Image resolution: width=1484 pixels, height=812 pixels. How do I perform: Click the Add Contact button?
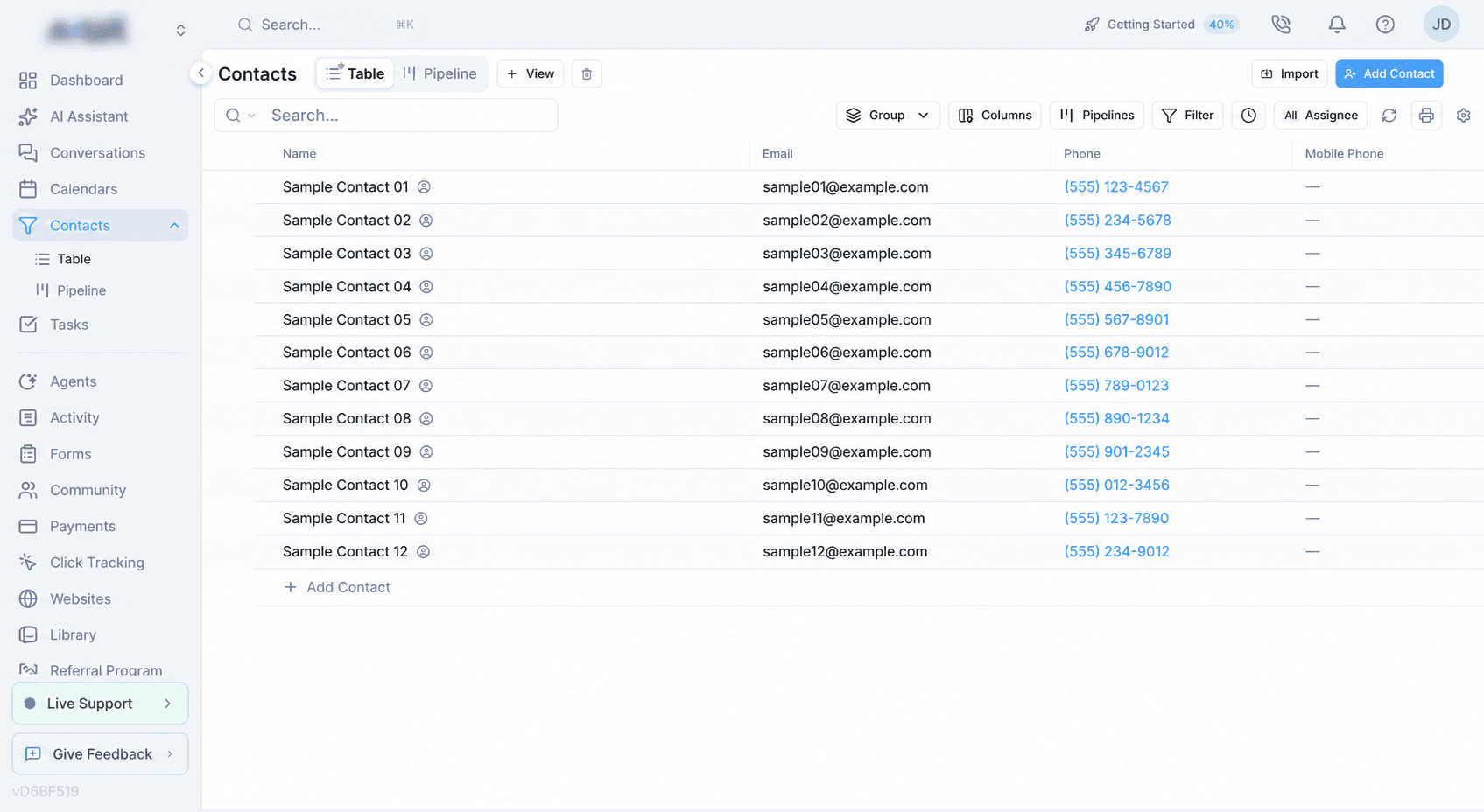(x=1389, y=73)
